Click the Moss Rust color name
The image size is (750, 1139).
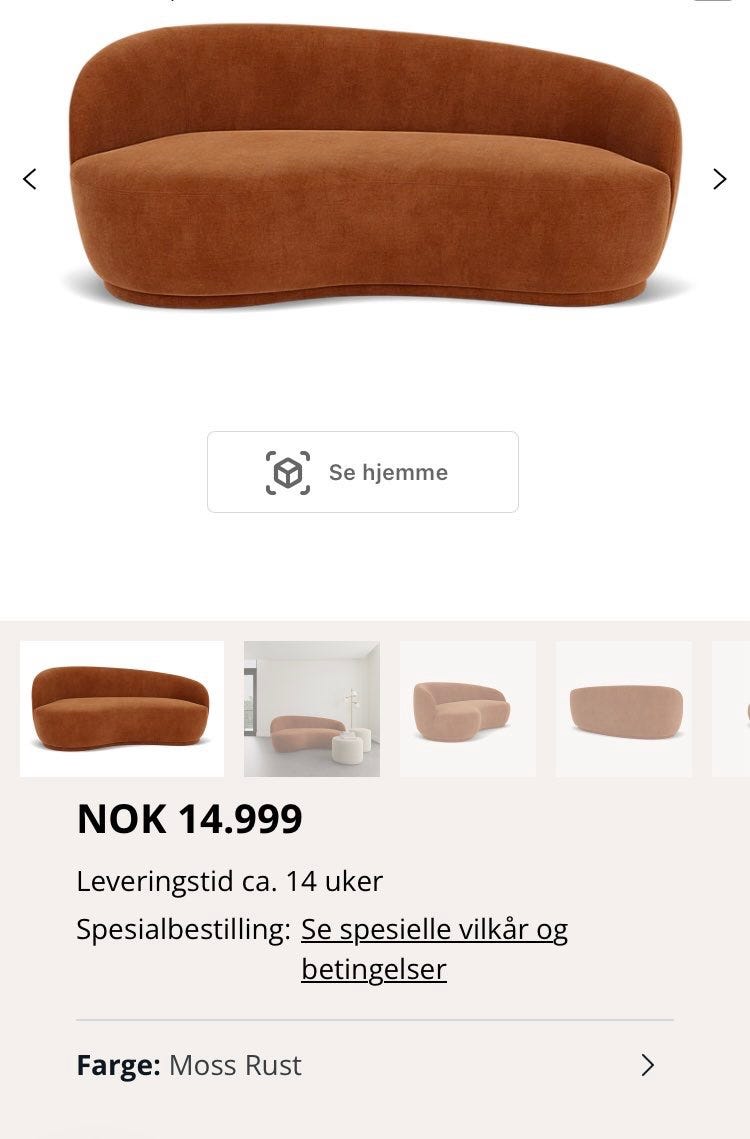[235, 1066]
